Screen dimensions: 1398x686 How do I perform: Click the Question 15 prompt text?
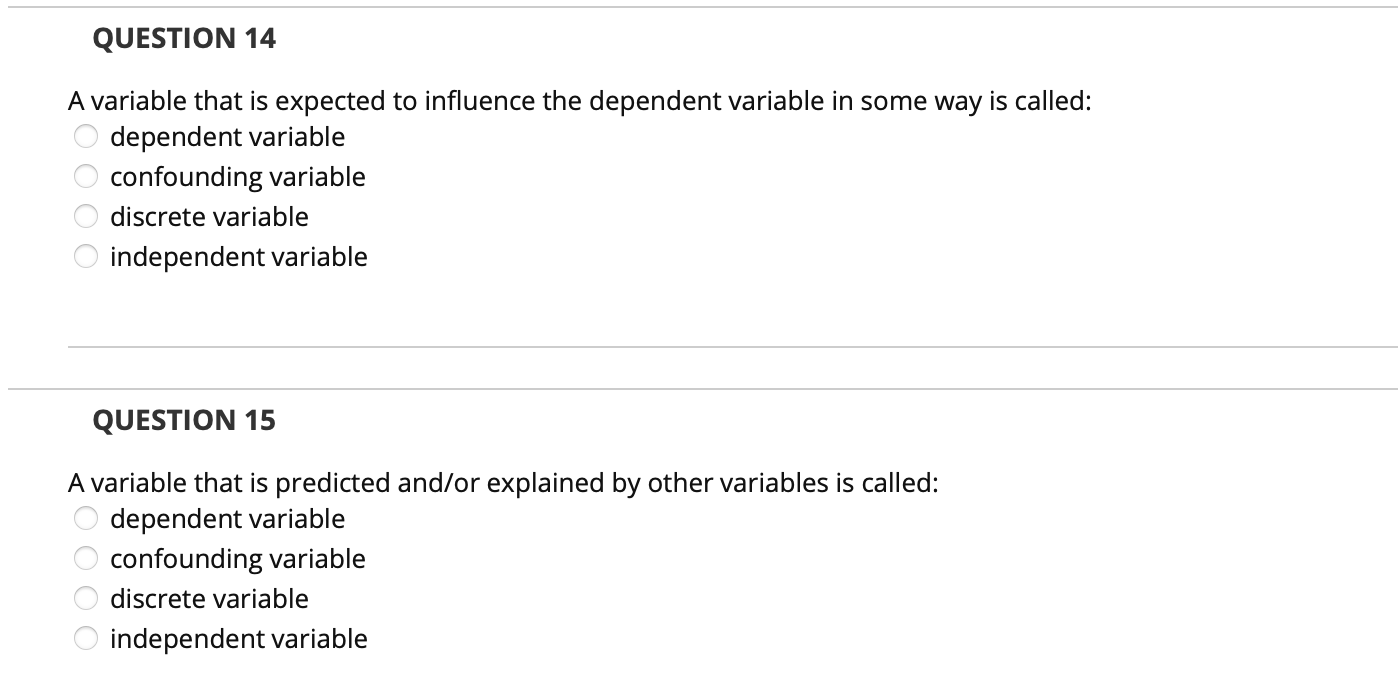(x=502, y=481)
